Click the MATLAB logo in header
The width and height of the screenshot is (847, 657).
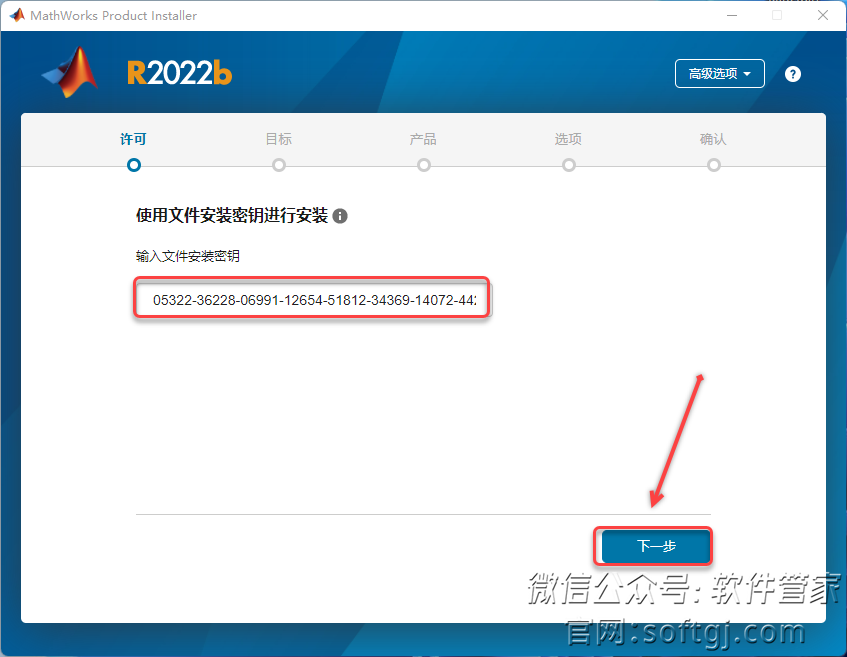[x=70, y=72]
